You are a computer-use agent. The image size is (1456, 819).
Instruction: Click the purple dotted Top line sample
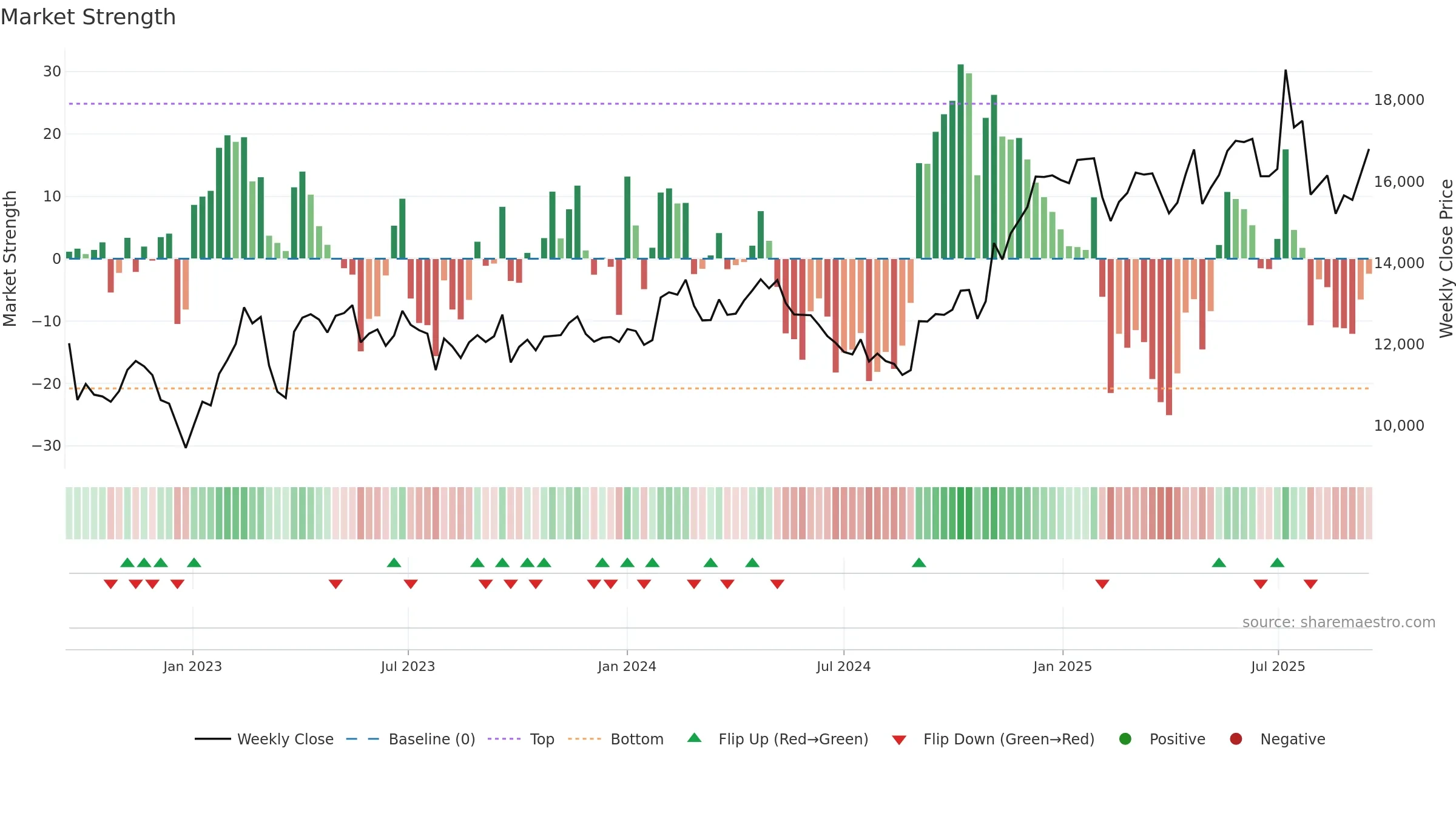(504, 739)
